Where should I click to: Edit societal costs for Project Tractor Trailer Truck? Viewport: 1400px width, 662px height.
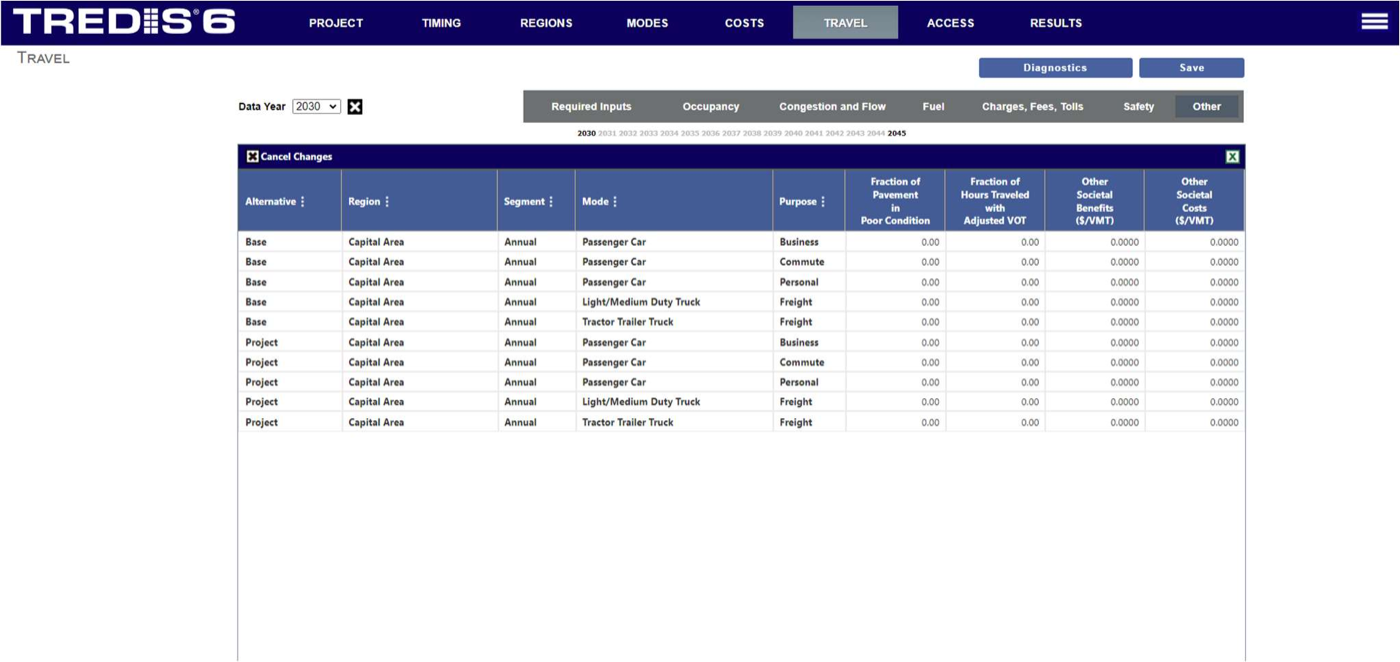coord(1195,422)
